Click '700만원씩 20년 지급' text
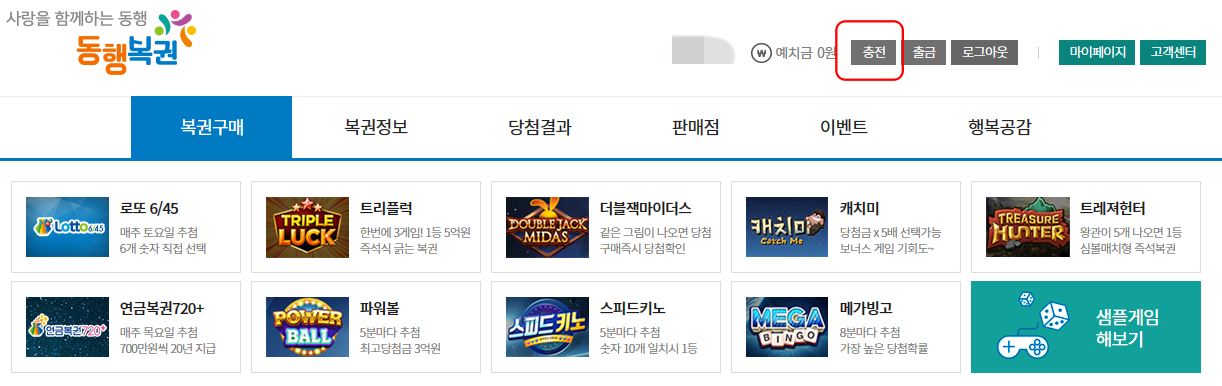 (167, 348)
